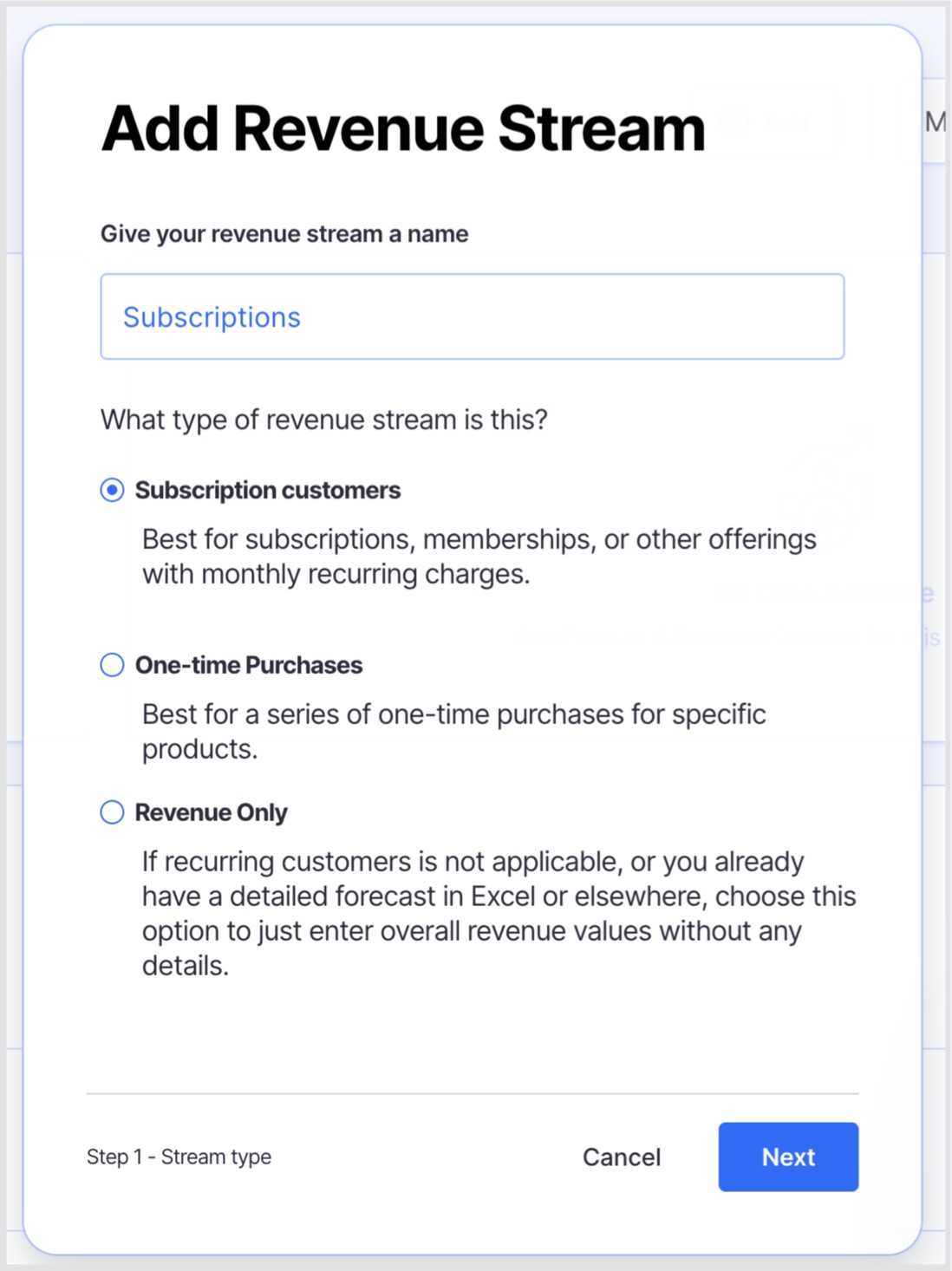Choose the One-time Purchases radio button
Image resolution: width=952 pixels, height=1271 pixels.
tap(112, 665)
